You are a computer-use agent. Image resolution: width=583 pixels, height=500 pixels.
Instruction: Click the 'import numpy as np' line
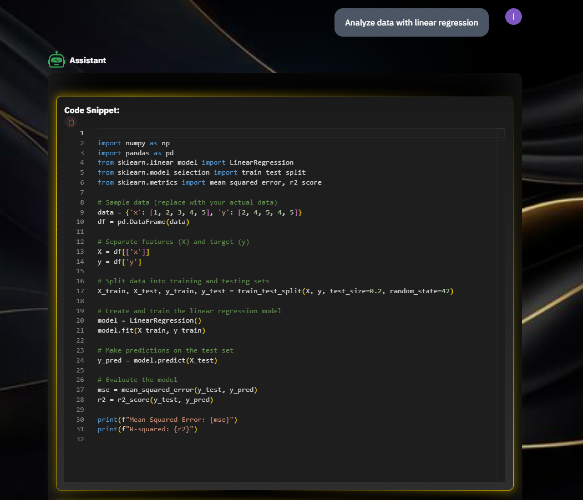coord(133,143)
